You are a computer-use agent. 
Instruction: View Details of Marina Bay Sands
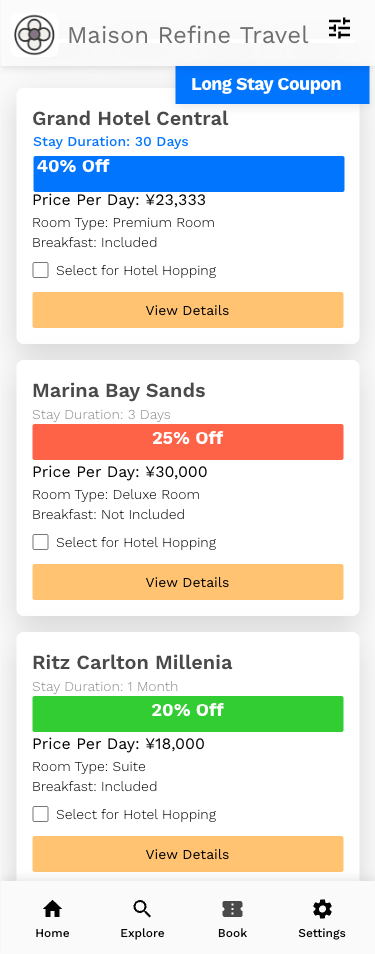[188, 582]
